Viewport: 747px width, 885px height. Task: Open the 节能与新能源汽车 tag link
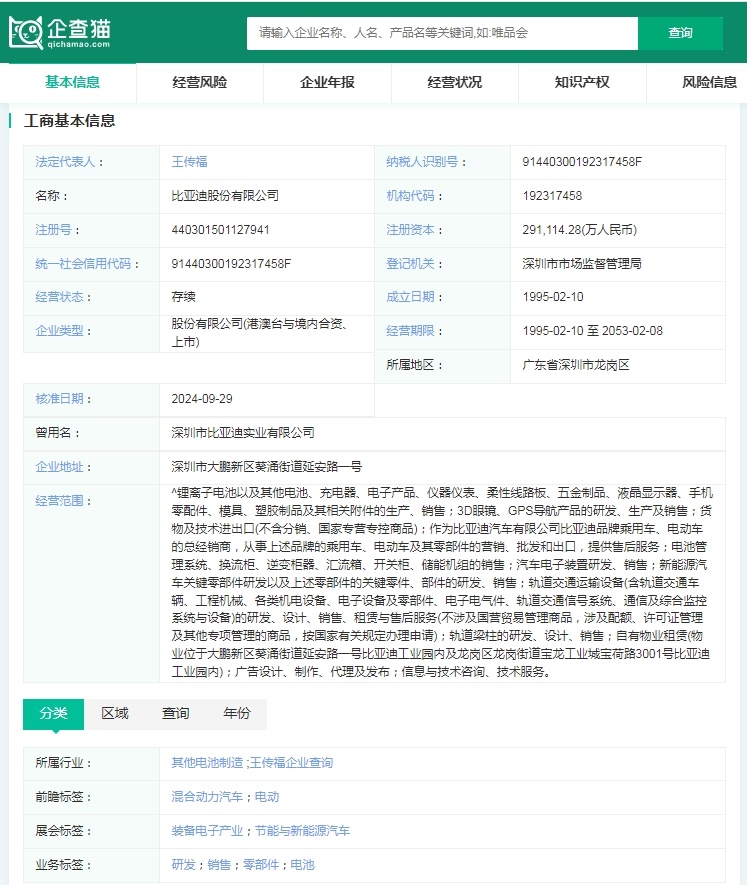[x=302, y=831]
